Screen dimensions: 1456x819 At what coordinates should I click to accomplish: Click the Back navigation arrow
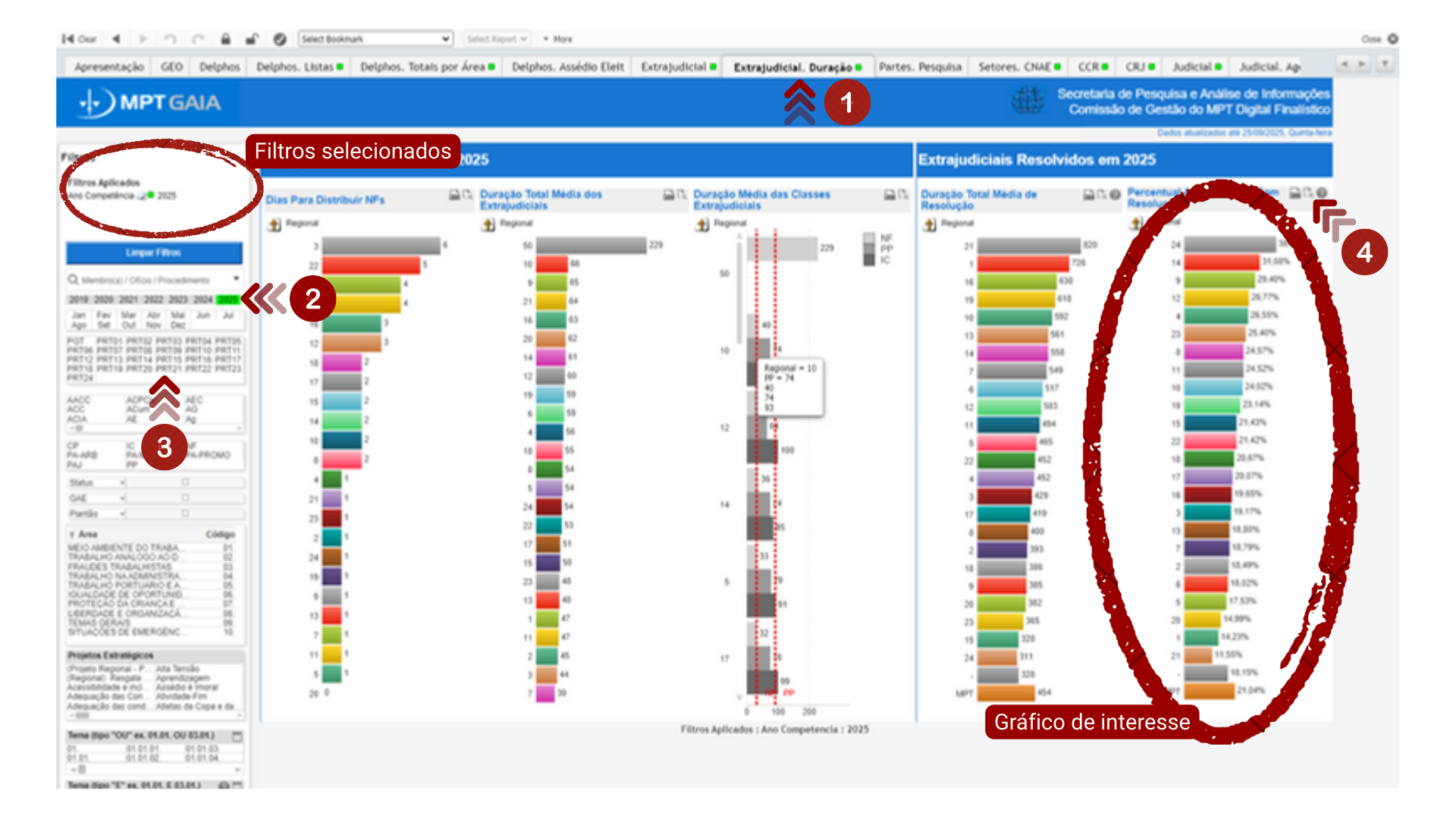click(x=116, y=39)
